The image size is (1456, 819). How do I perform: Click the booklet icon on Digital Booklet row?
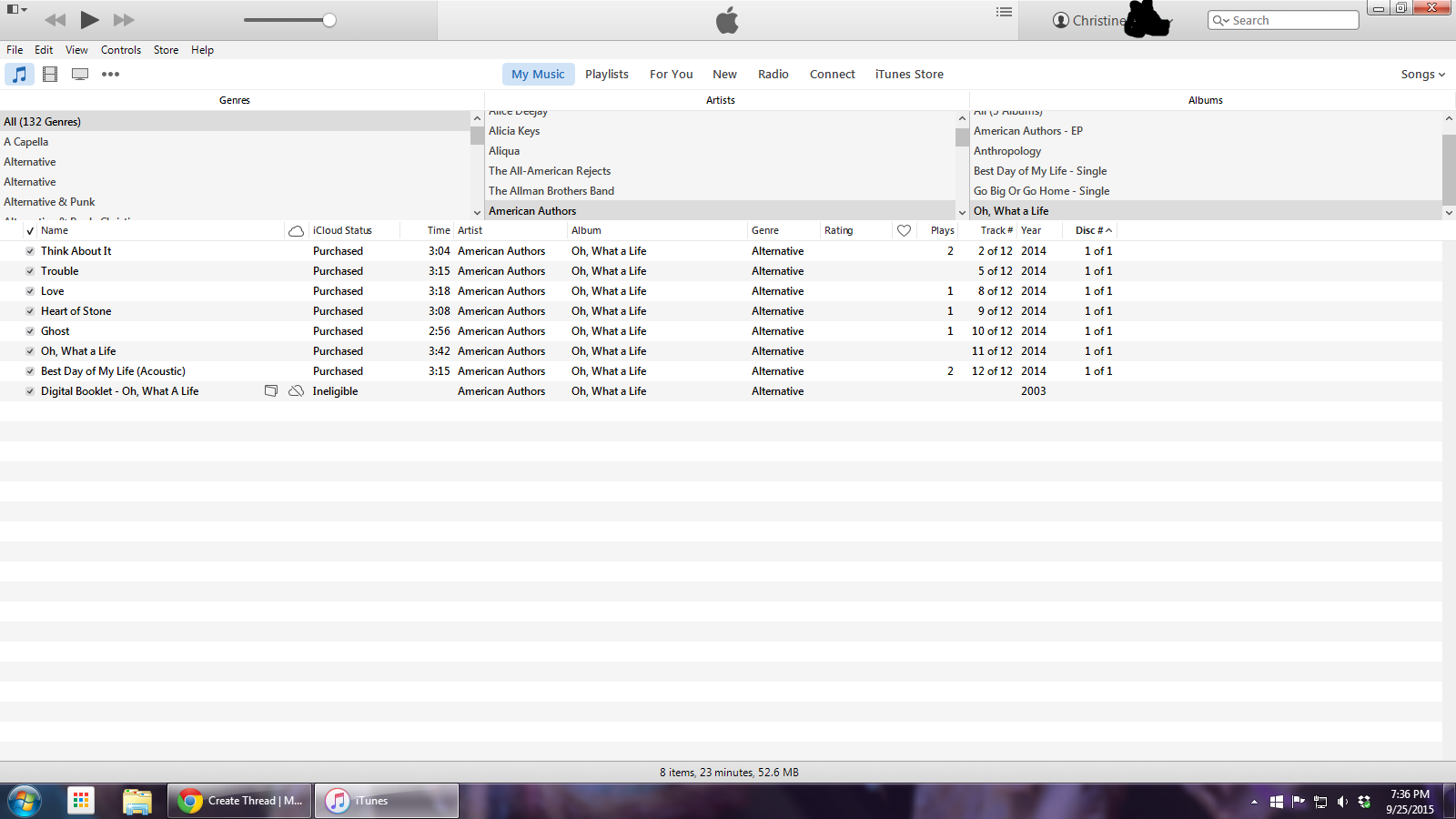coord(270,391)
